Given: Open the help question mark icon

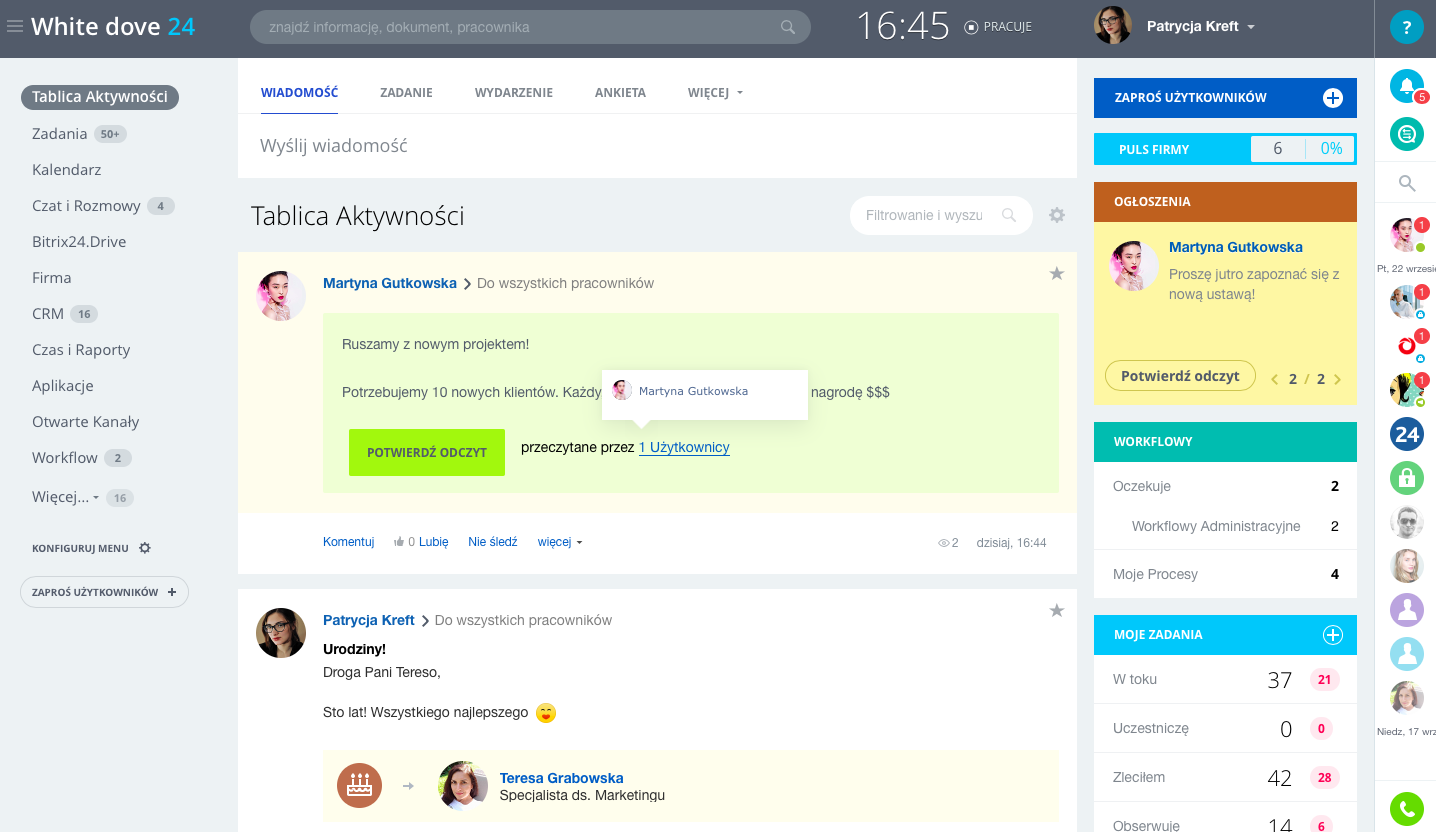Looking at the screenshot, I should (x=1406, y=27).
